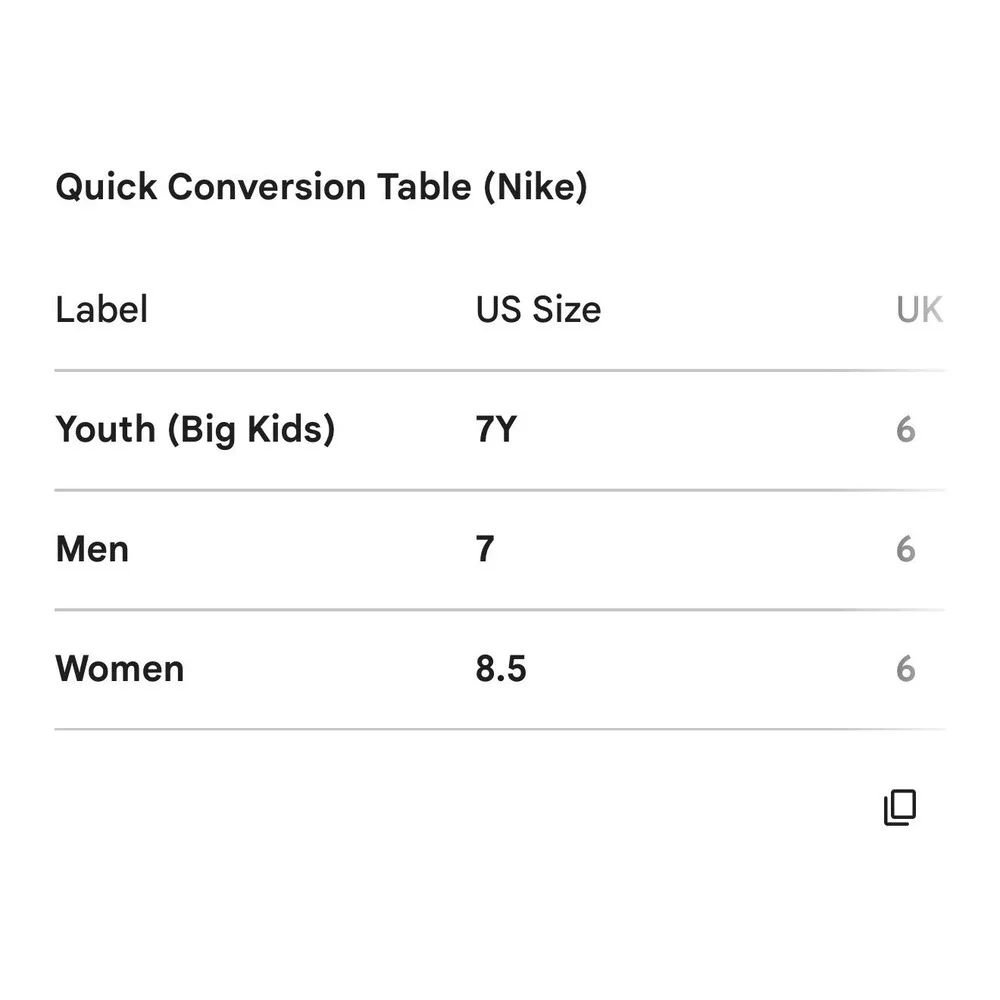Click the Men US size 7 cell

tap(485, 549)
